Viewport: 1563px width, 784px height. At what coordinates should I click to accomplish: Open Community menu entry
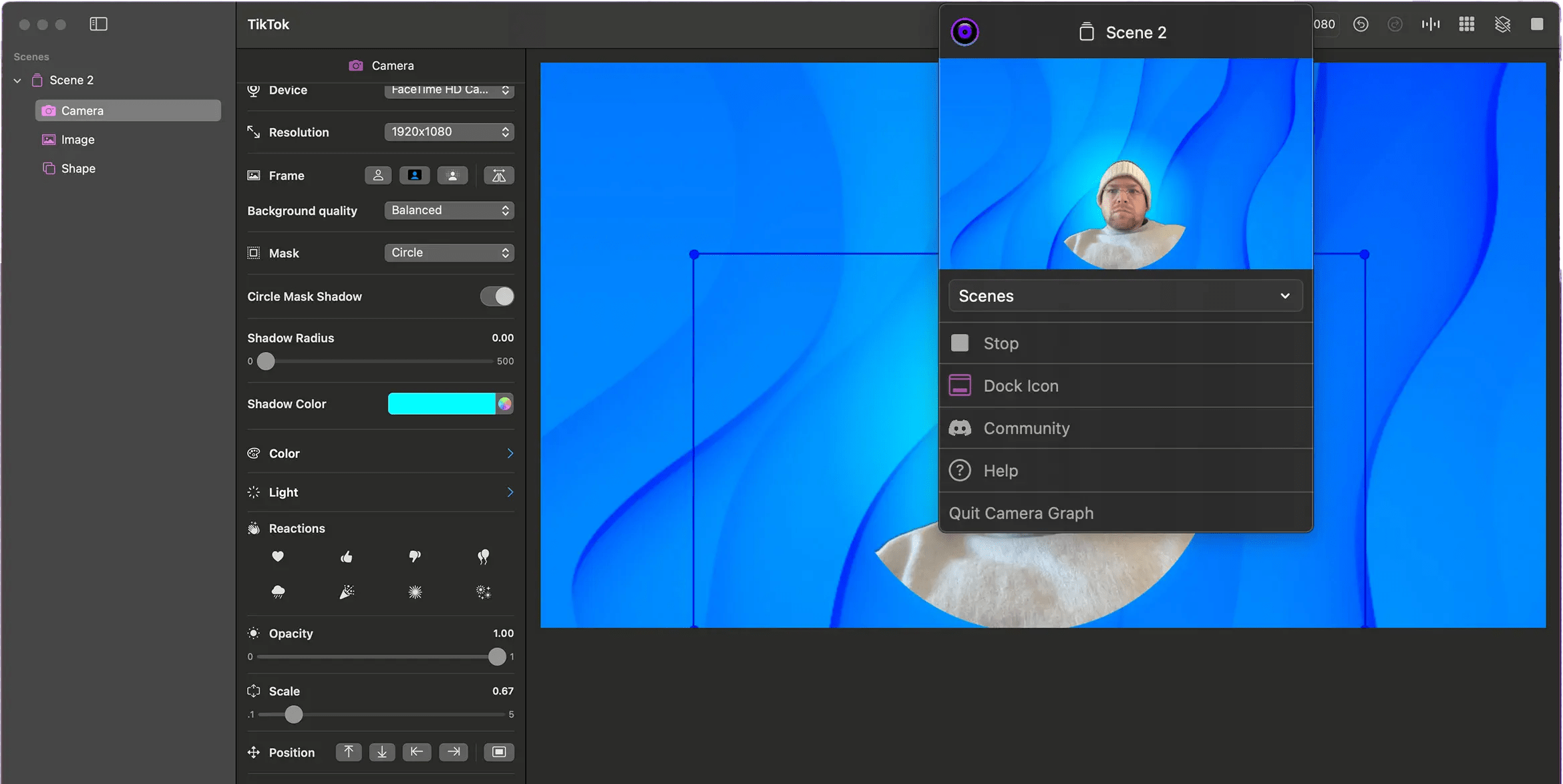tap(1125, 428)
